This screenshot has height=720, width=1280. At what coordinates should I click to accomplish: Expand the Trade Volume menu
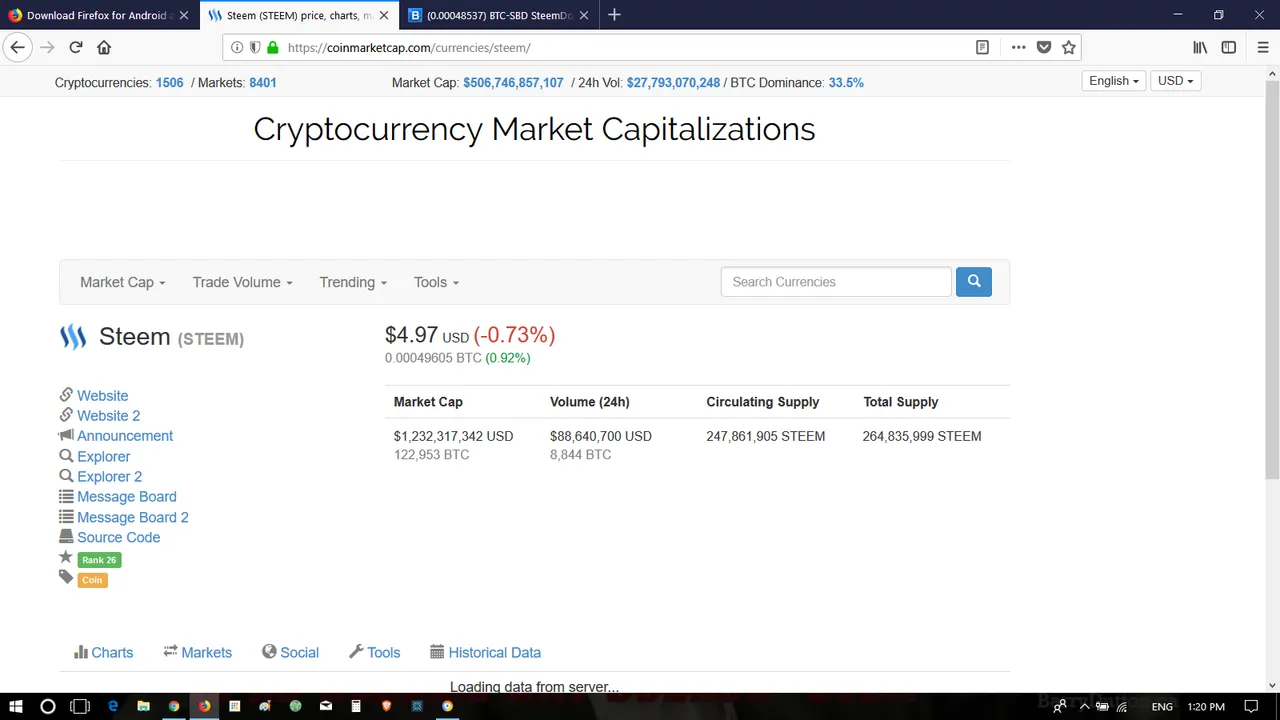point(242,282)
